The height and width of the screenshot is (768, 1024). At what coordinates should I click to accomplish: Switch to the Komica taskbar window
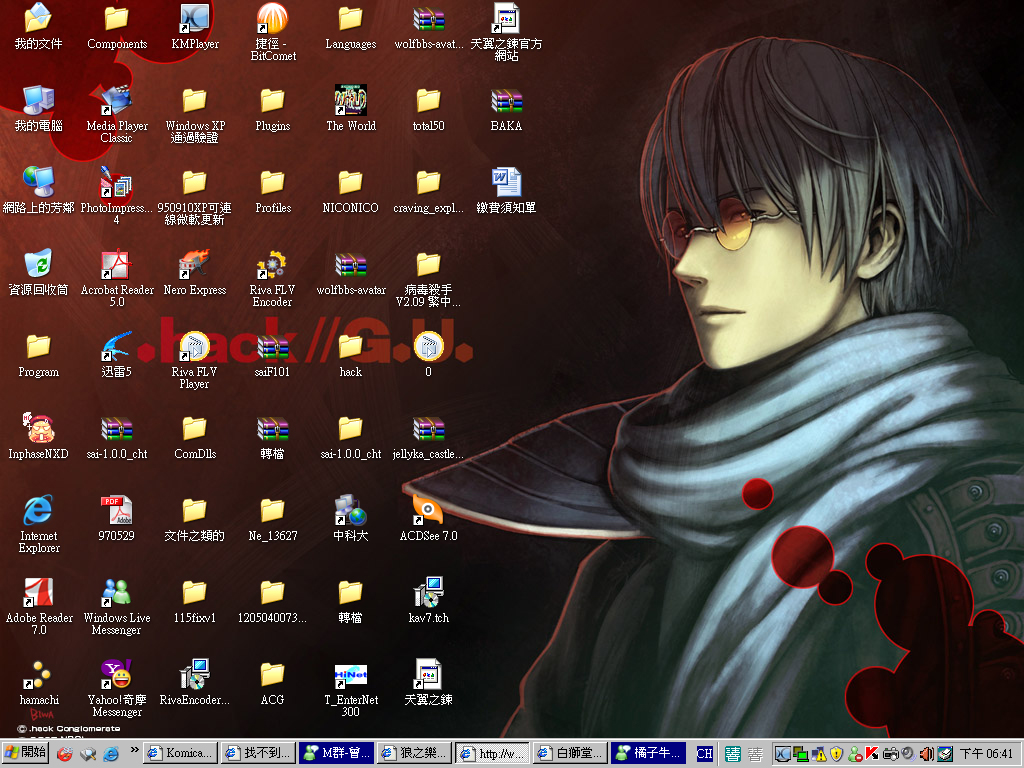pyautogui.click(x=180, y=753)
